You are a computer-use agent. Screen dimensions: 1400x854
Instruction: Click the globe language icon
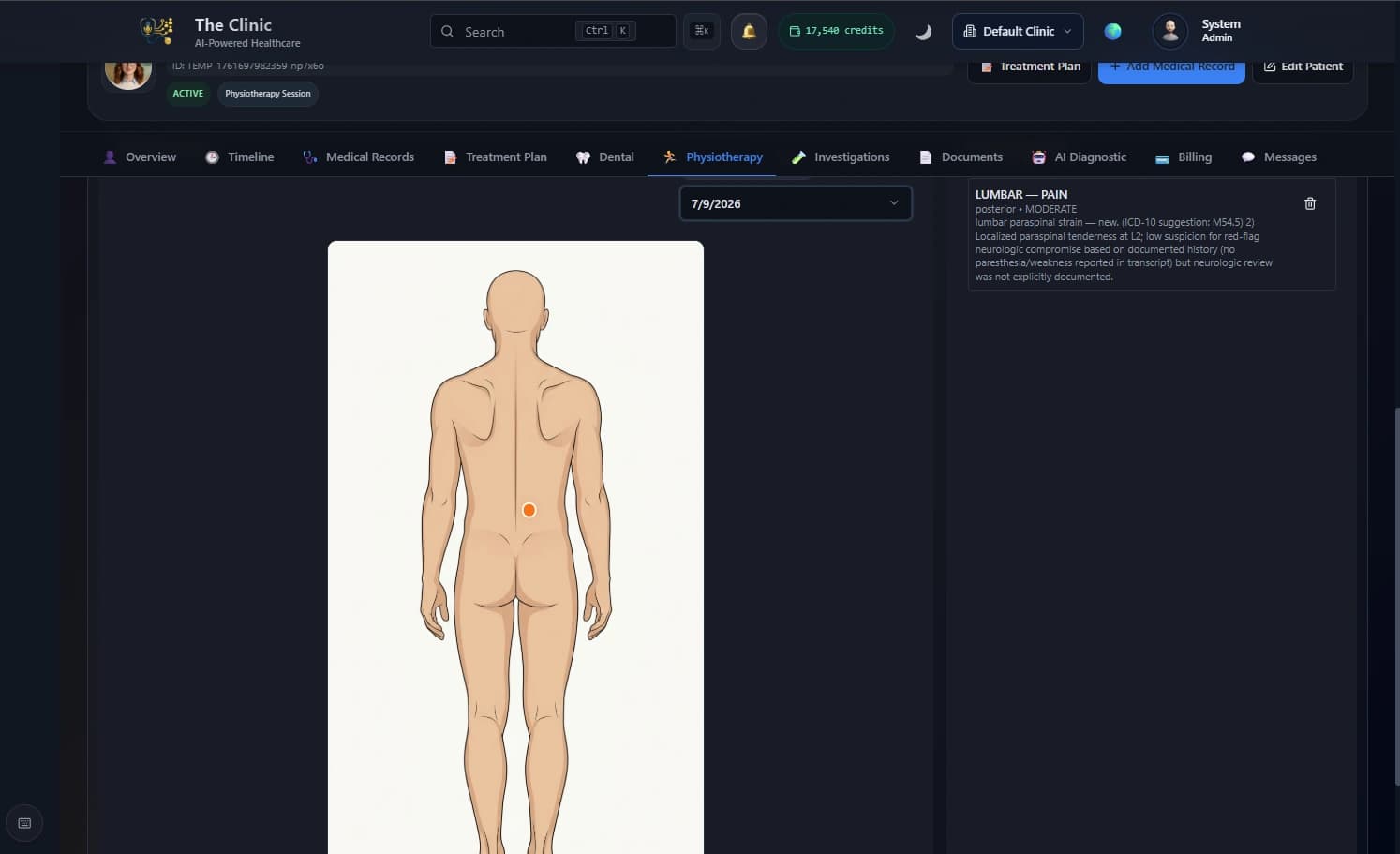(x=1112, y=31)
